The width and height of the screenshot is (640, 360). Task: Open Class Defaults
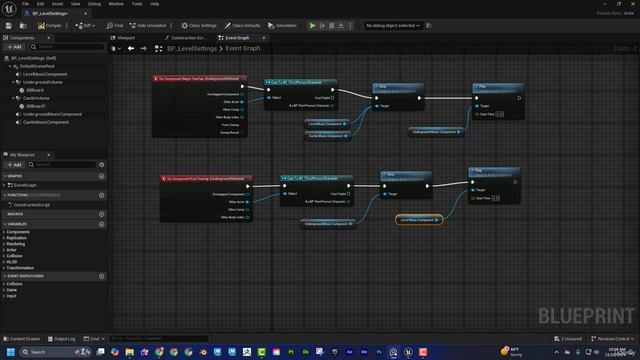pos(242,26)
